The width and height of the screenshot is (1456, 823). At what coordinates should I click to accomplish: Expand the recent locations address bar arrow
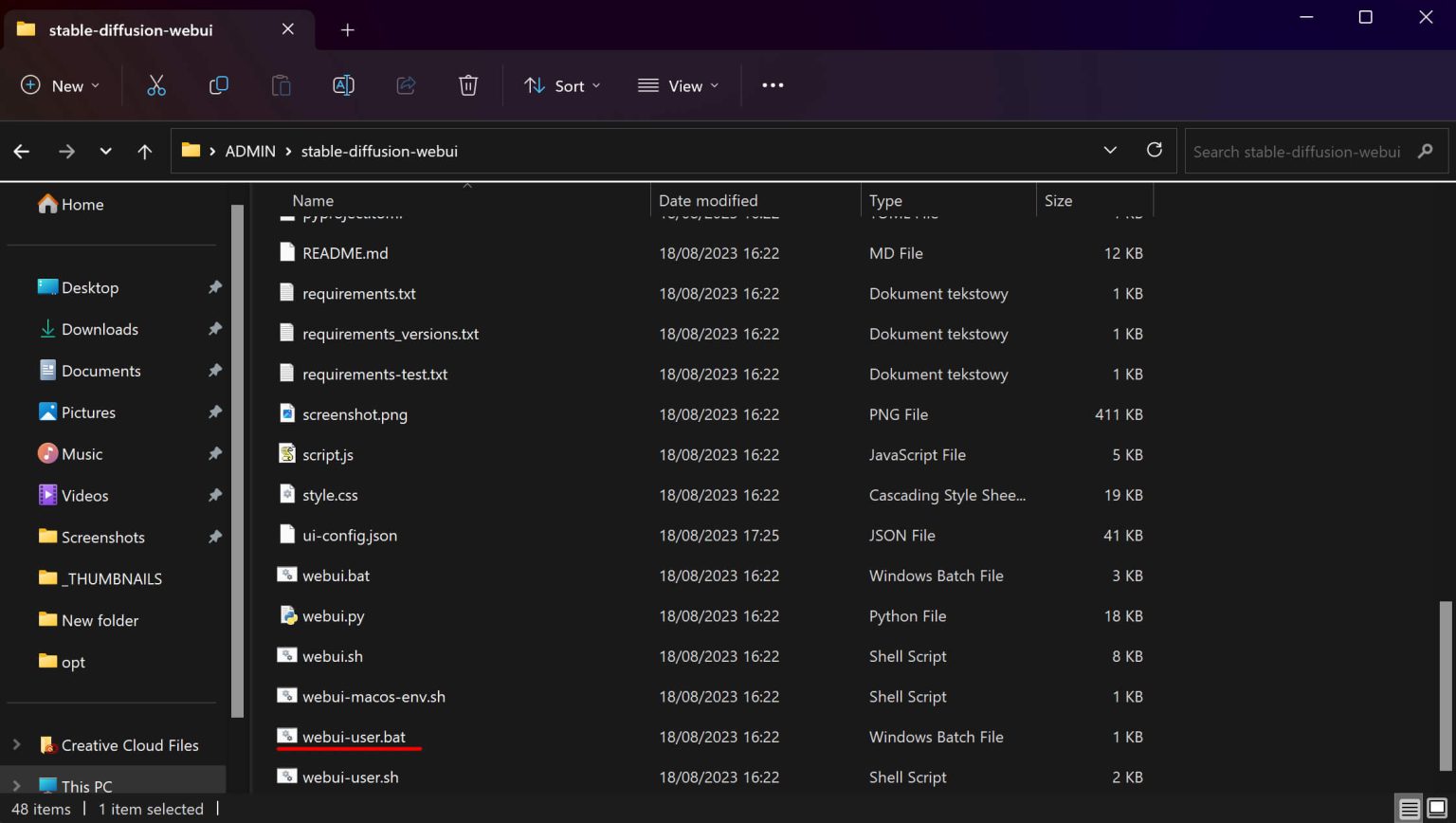pos(1109,150)
